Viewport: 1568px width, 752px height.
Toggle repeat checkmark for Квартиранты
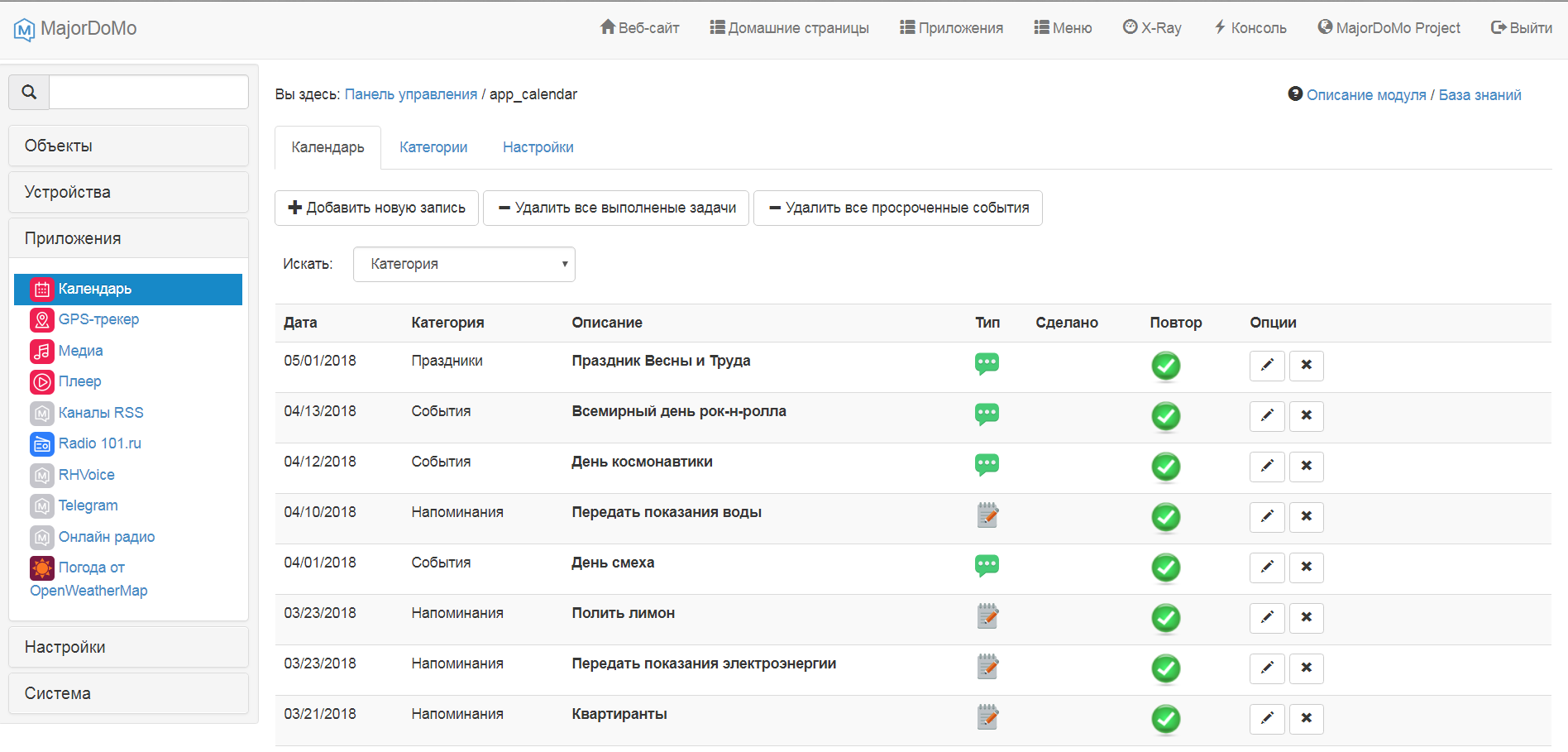(x=1165, y=719)
